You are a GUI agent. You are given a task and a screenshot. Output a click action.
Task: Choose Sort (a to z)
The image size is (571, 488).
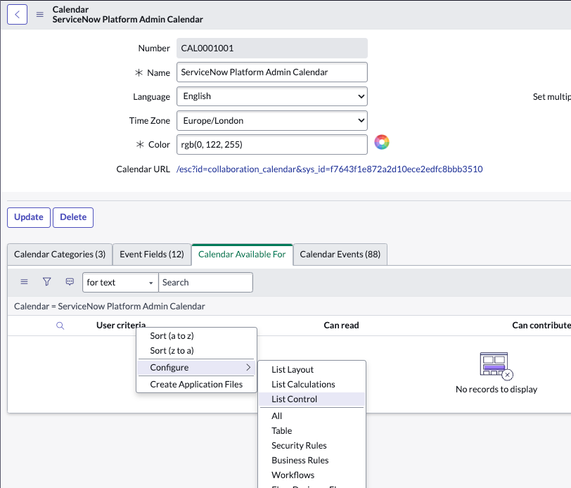tap(172, 336)
